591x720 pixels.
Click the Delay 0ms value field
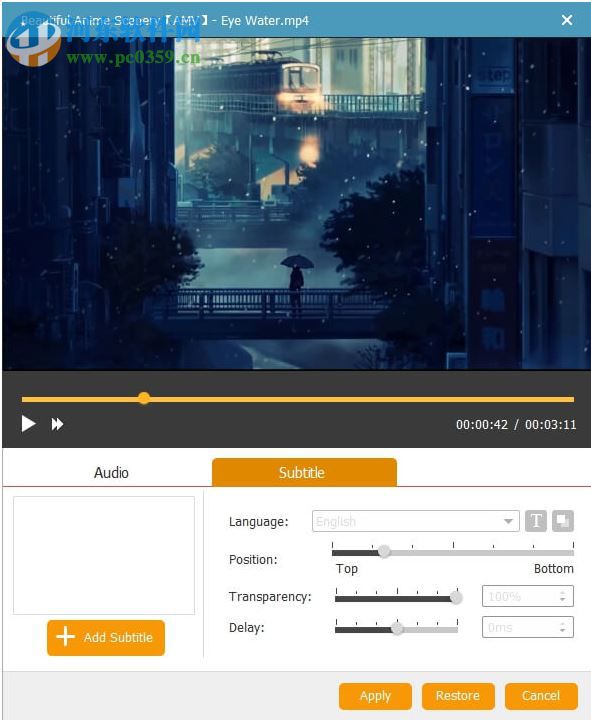point(528,627)
